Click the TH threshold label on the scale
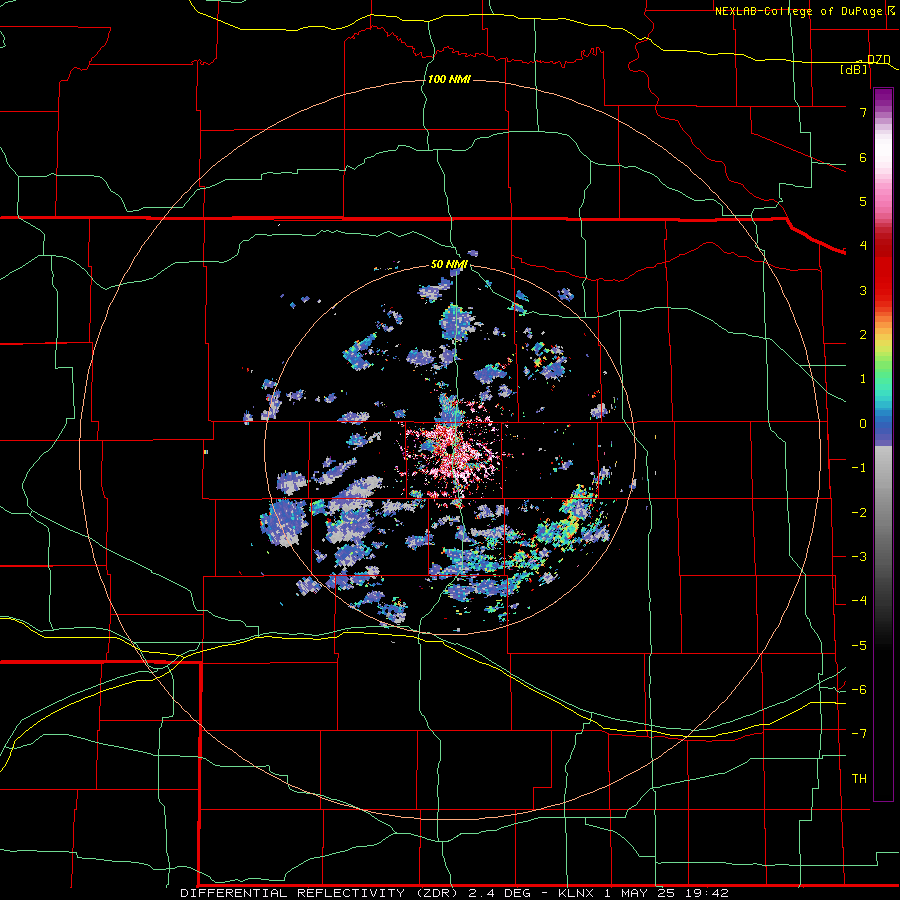This screenshot has width=900, height=900. 859,779
